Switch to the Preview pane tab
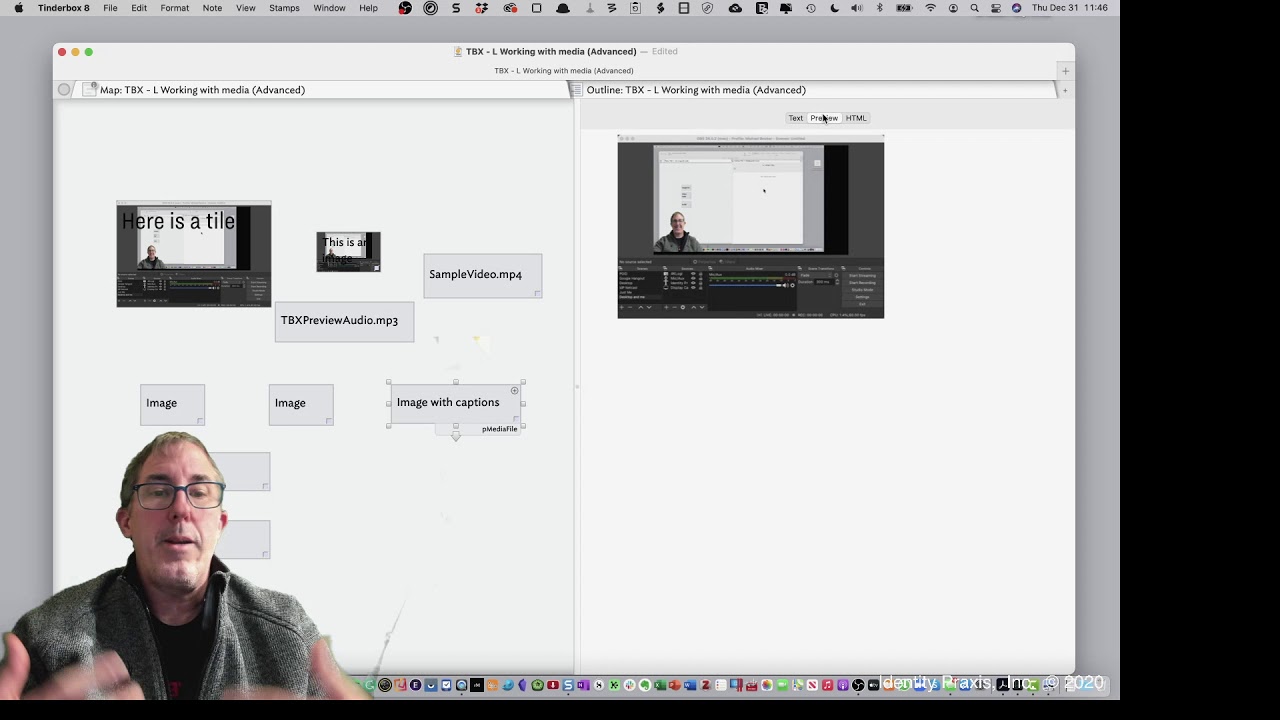Screen dimensions: 1280x720 click(824, 118)
